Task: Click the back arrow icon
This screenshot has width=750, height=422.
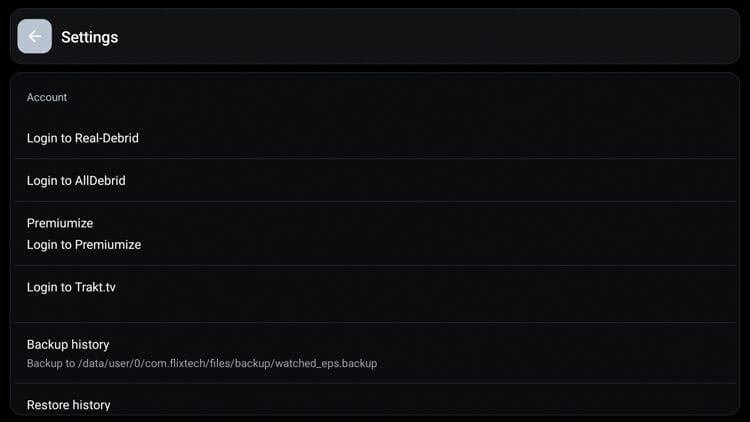Action: 35,37
